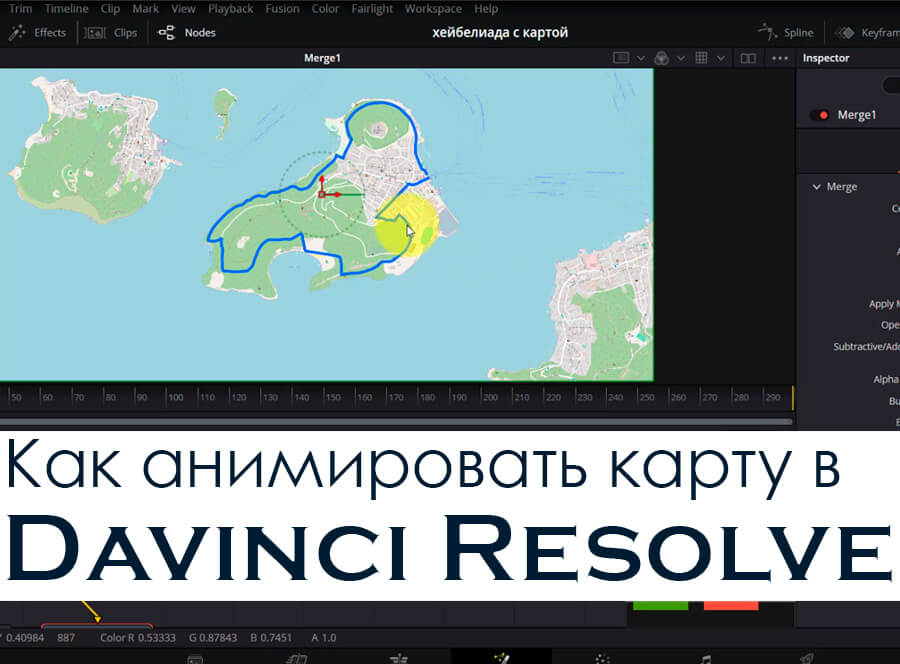
Task: Switch to the Fusion page wand icon
Action: coord(501,658)
